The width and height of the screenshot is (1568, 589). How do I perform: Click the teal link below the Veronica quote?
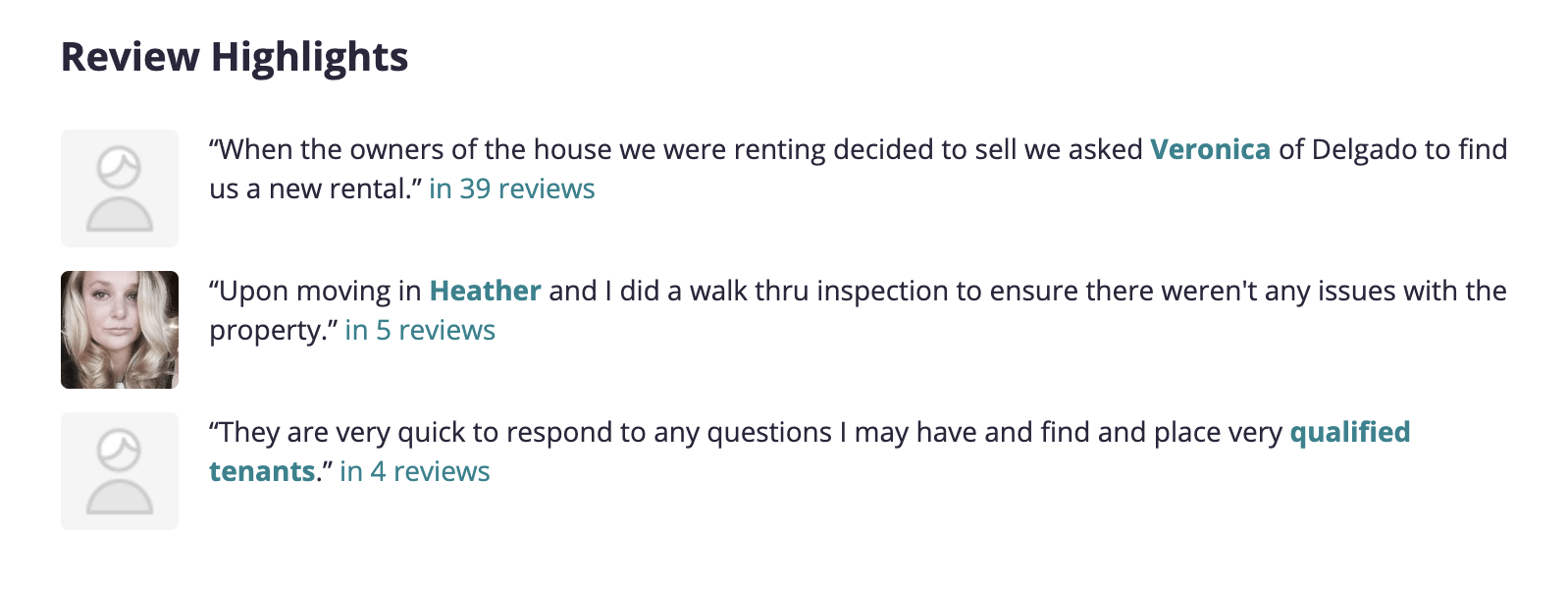pos(511,188)
